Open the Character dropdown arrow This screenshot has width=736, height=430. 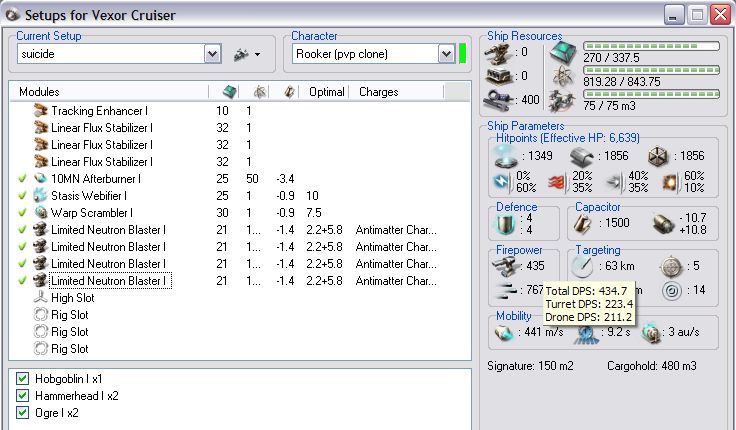click(446, 54)
